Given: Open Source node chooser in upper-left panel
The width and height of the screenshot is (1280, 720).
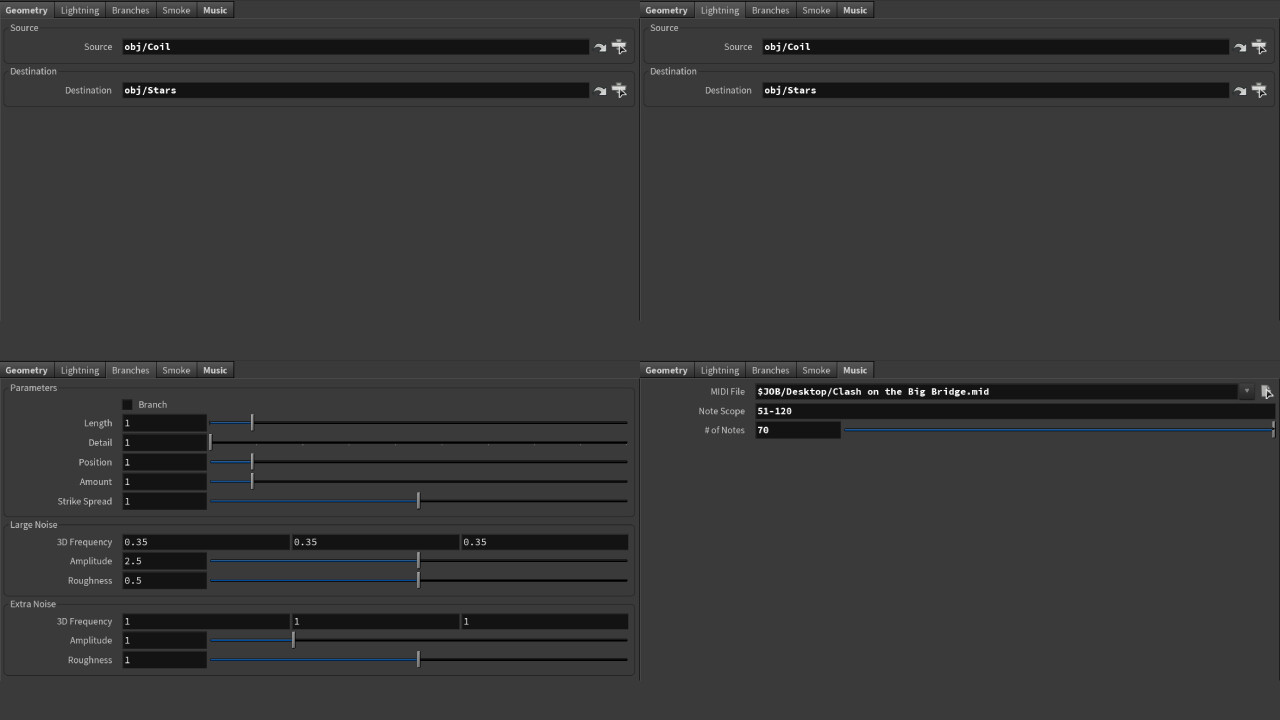Looking at the screenshot, I should [x=619, y=47].
